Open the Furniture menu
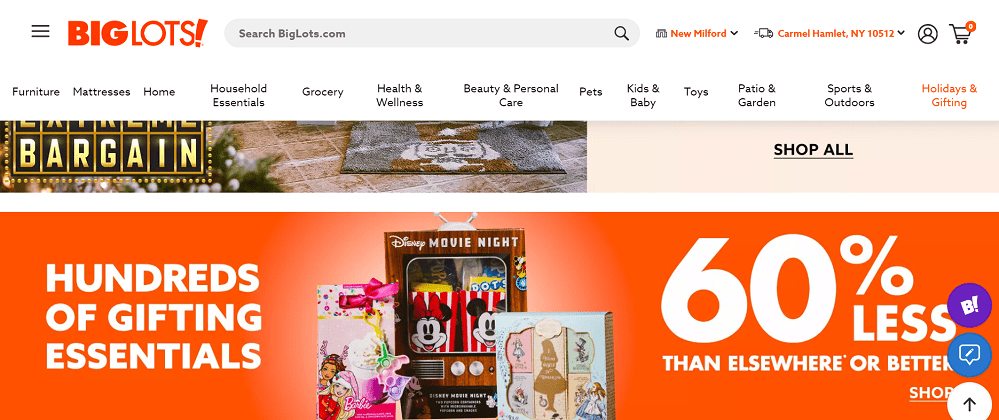The image size is (999, 420). point(36,92)
